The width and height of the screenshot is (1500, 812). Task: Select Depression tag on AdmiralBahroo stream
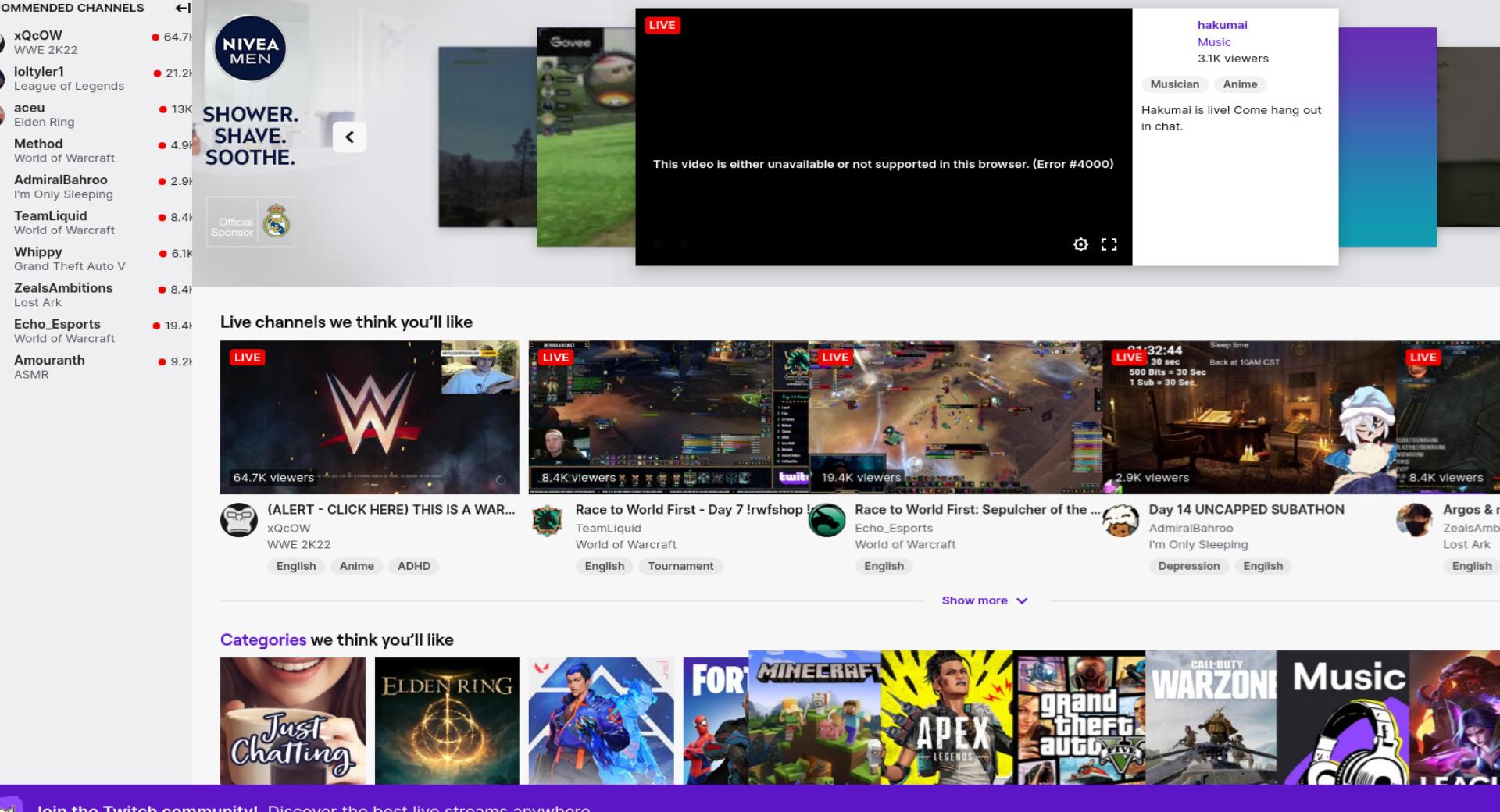pos(1188,566)
